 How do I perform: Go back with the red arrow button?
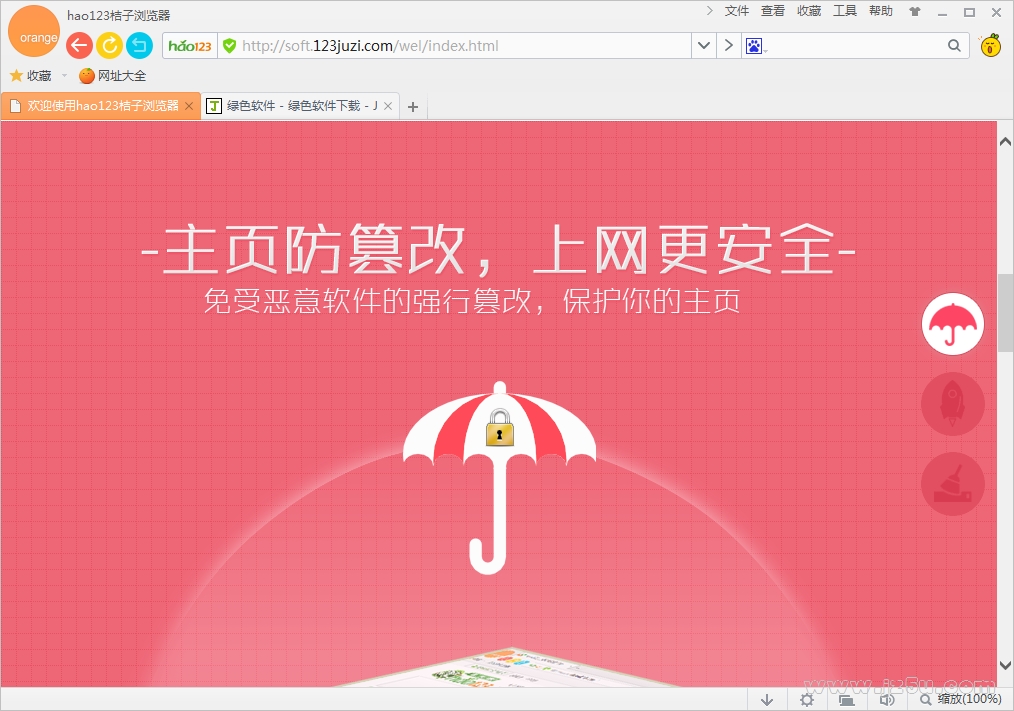[80, 45]
